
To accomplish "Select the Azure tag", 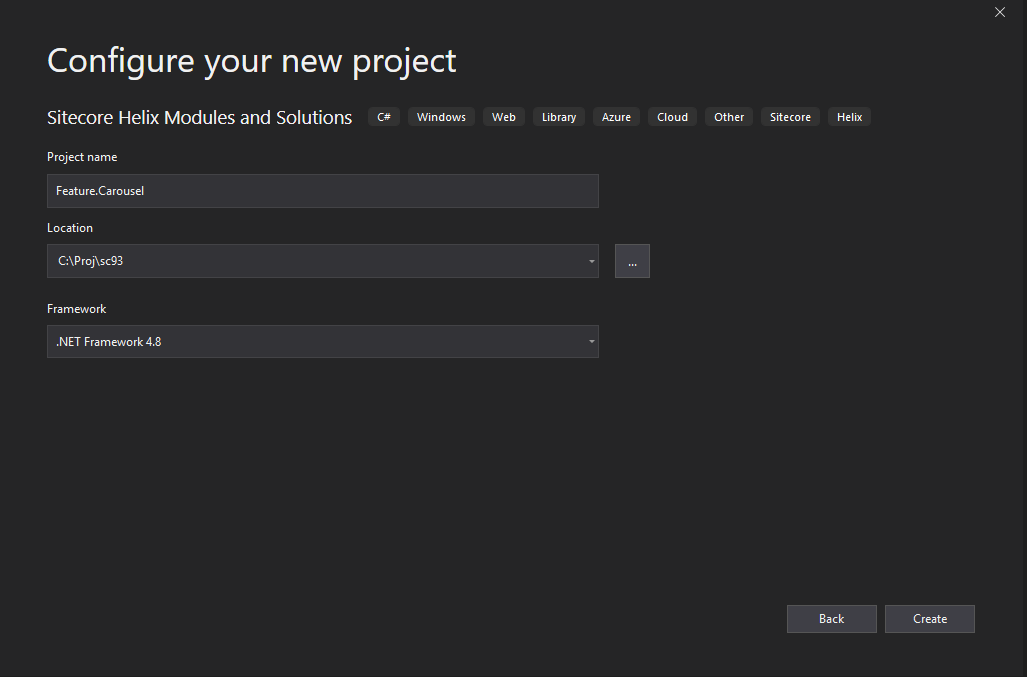I will [616, 117].
